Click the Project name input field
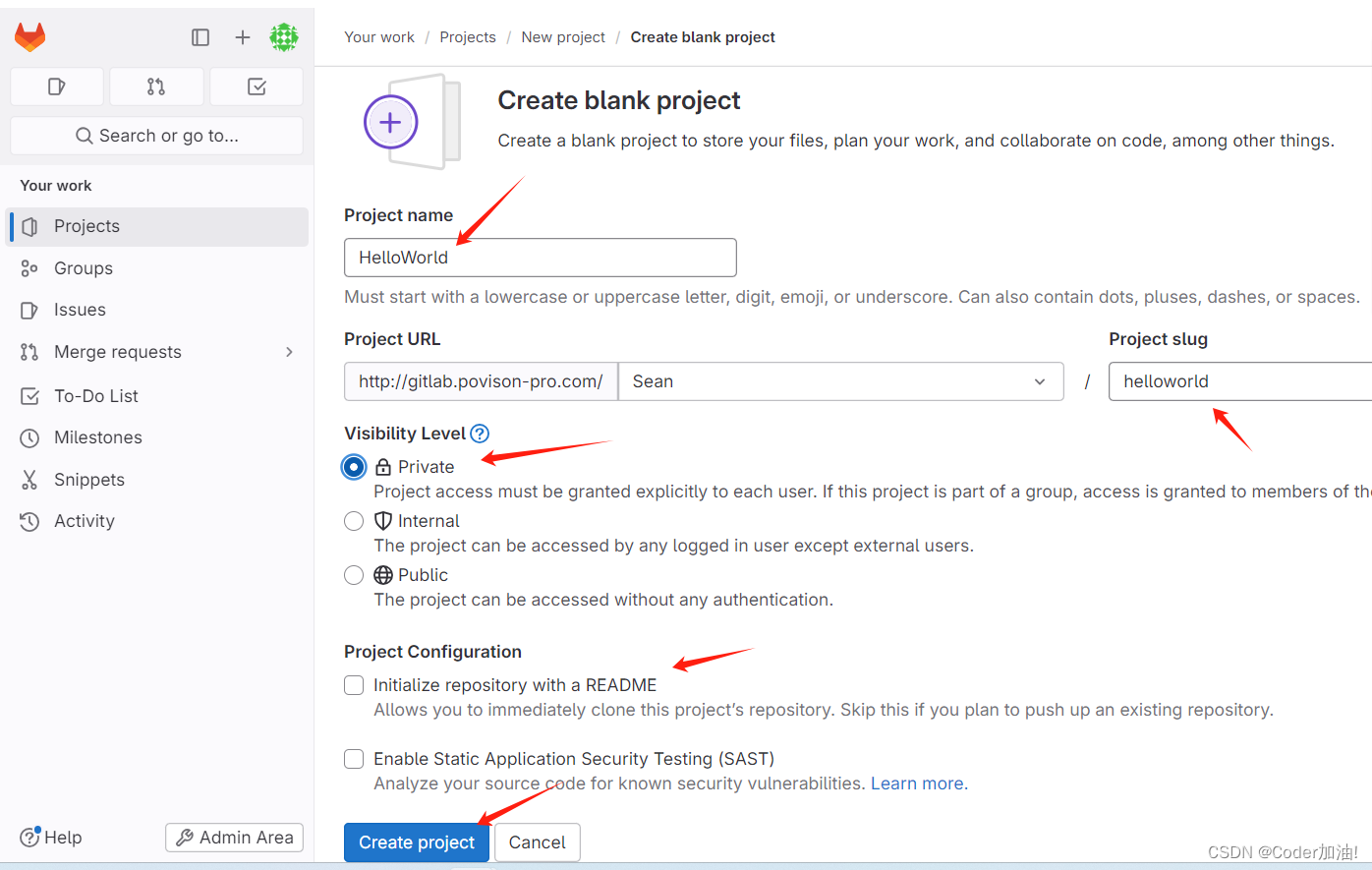Image resolution: width=1372 pixels, height=870 pixels. click(x=540, y=258)
